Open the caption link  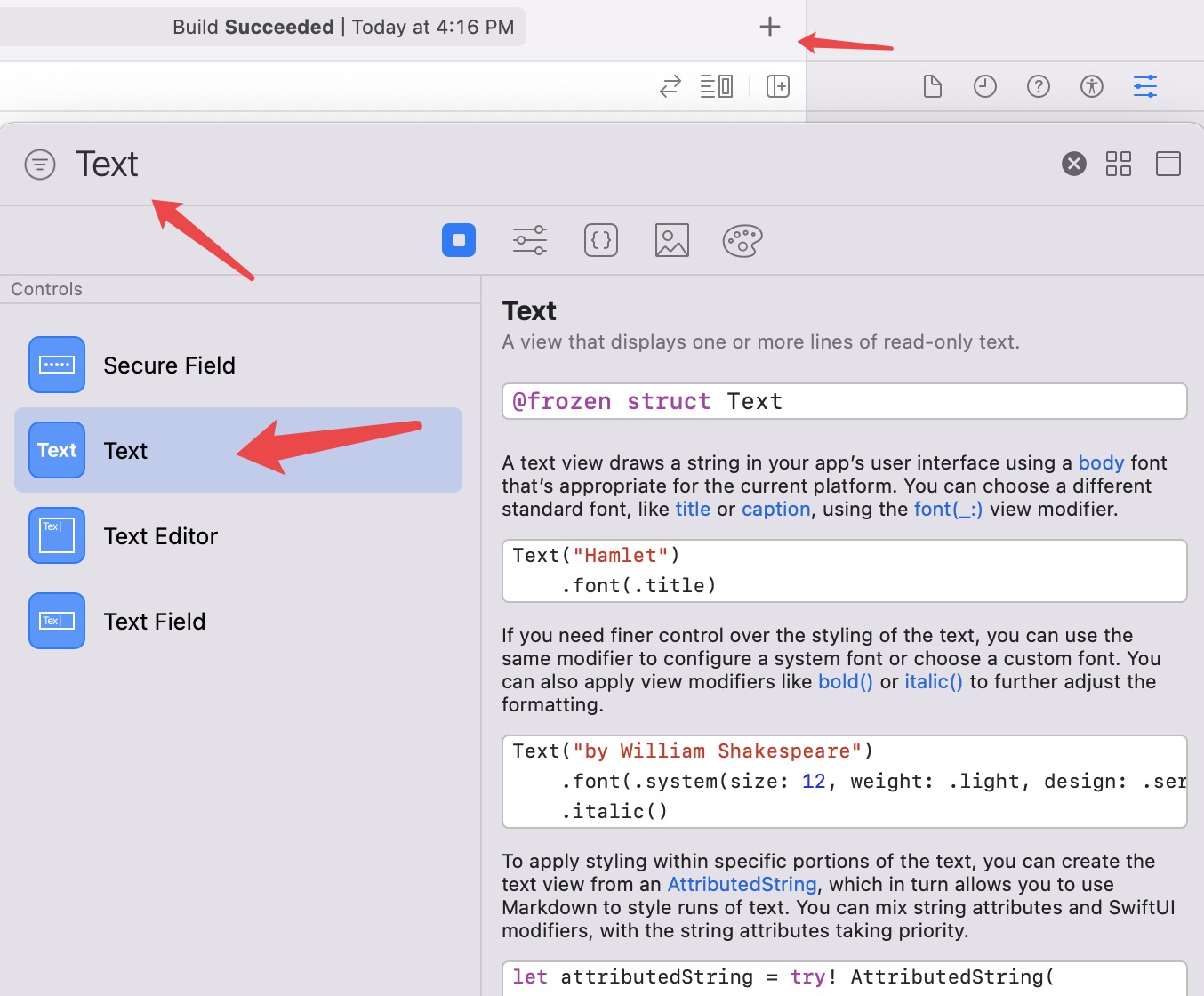coord(776,510)
